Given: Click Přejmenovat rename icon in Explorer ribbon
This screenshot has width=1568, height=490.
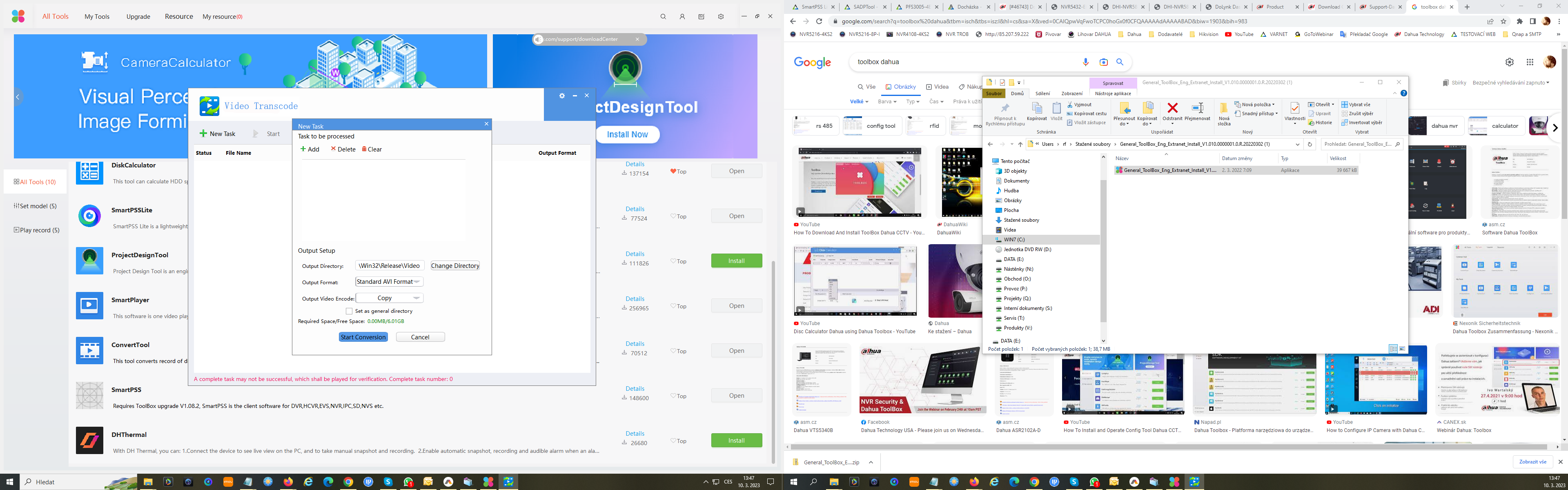Looking at the screenshot, I should click(x=1197, y=108).
